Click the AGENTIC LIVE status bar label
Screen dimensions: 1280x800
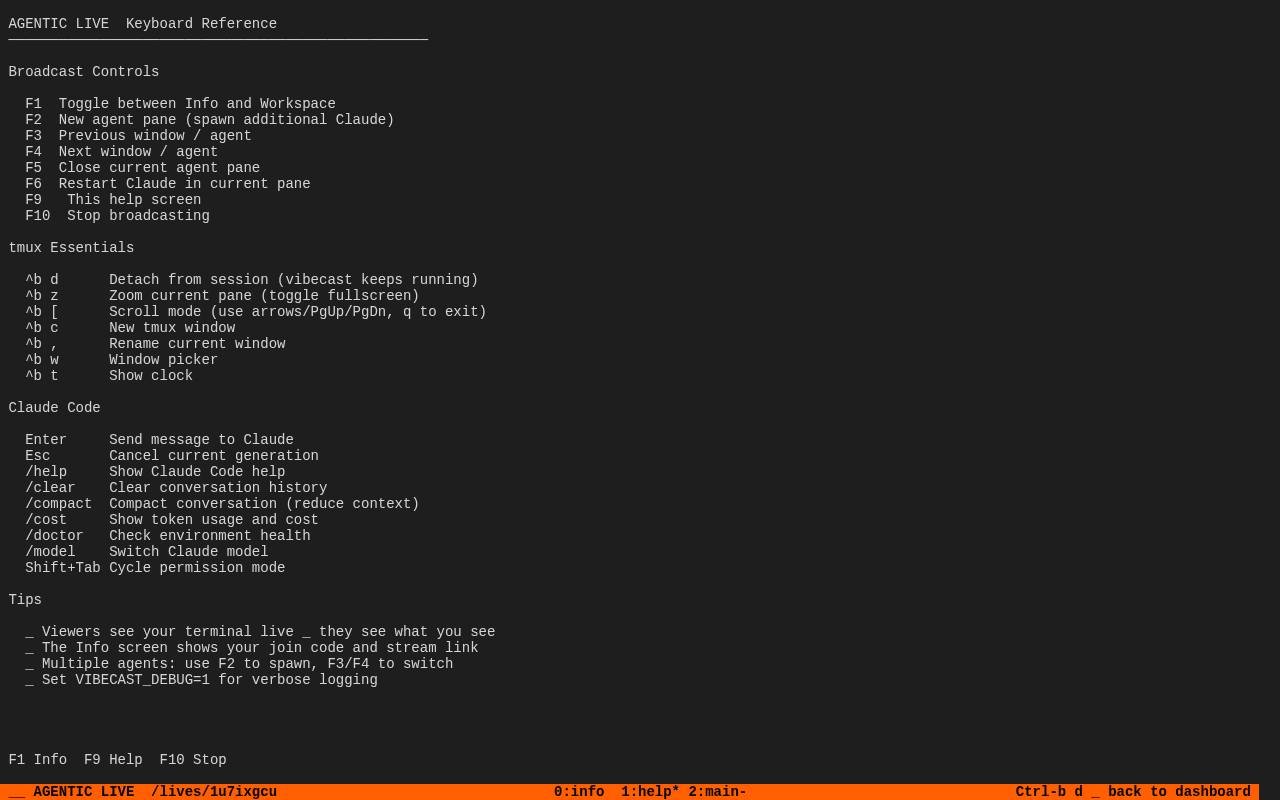tap(84, 792)
